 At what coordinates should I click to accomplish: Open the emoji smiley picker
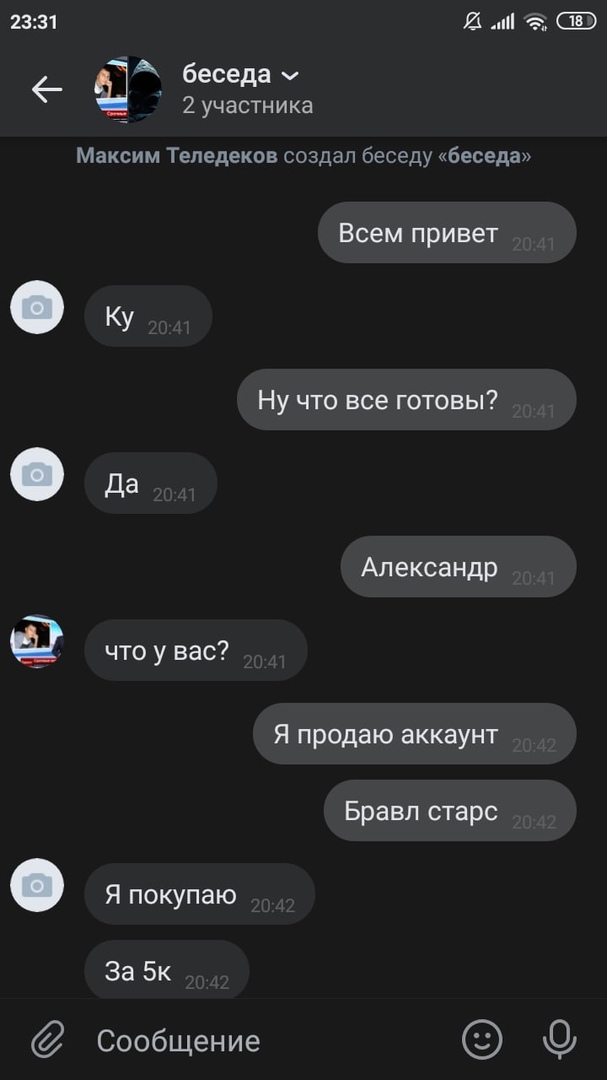482,1039
